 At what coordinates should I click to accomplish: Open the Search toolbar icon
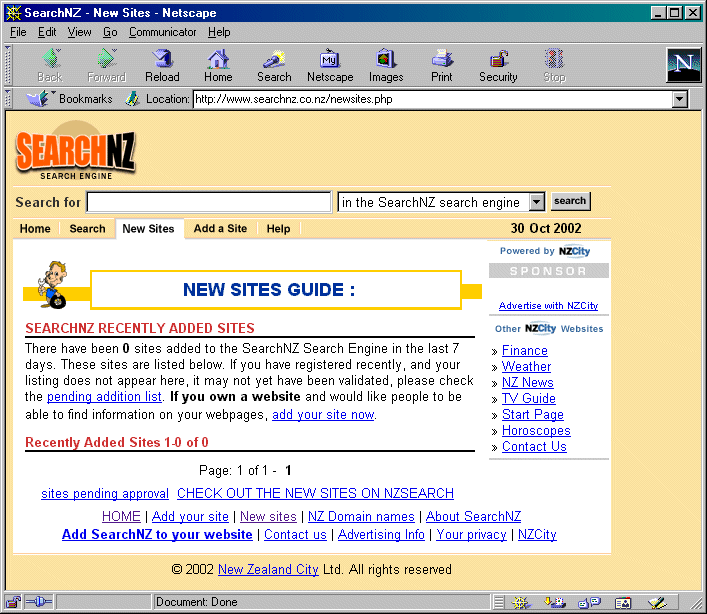coord(274,65)
